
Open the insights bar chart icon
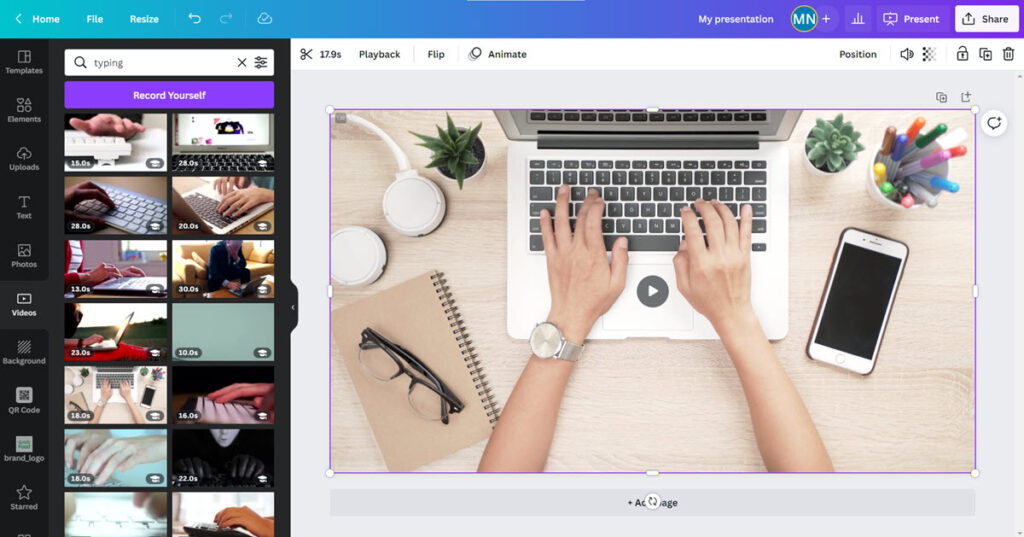[858, 19]
